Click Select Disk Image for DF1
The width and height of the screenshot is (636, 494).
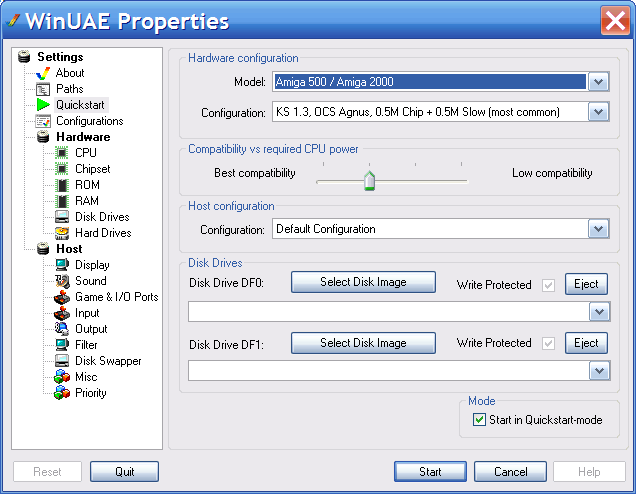tap(363, 343)
